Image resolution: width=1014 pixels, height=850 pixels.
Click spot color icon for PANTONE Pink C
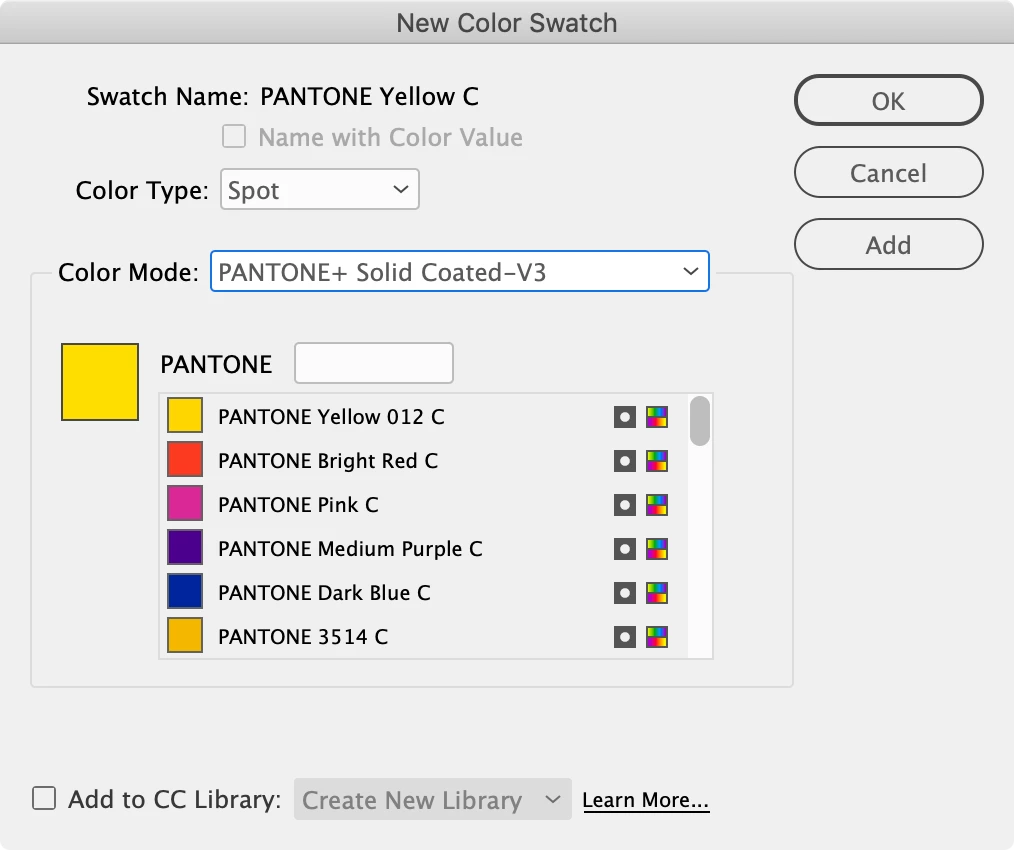(625, 505)
